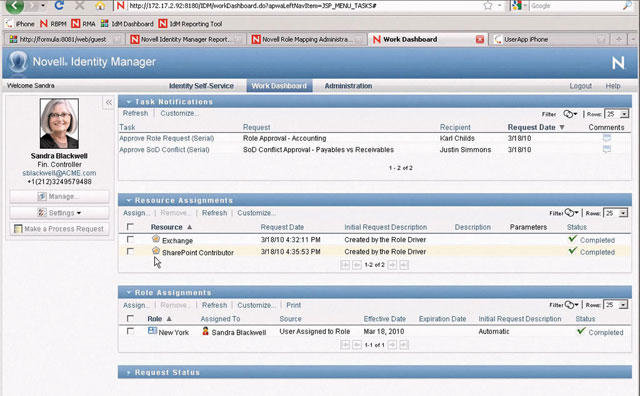Click sblackwell@ACME.com email link

[59, 173]
